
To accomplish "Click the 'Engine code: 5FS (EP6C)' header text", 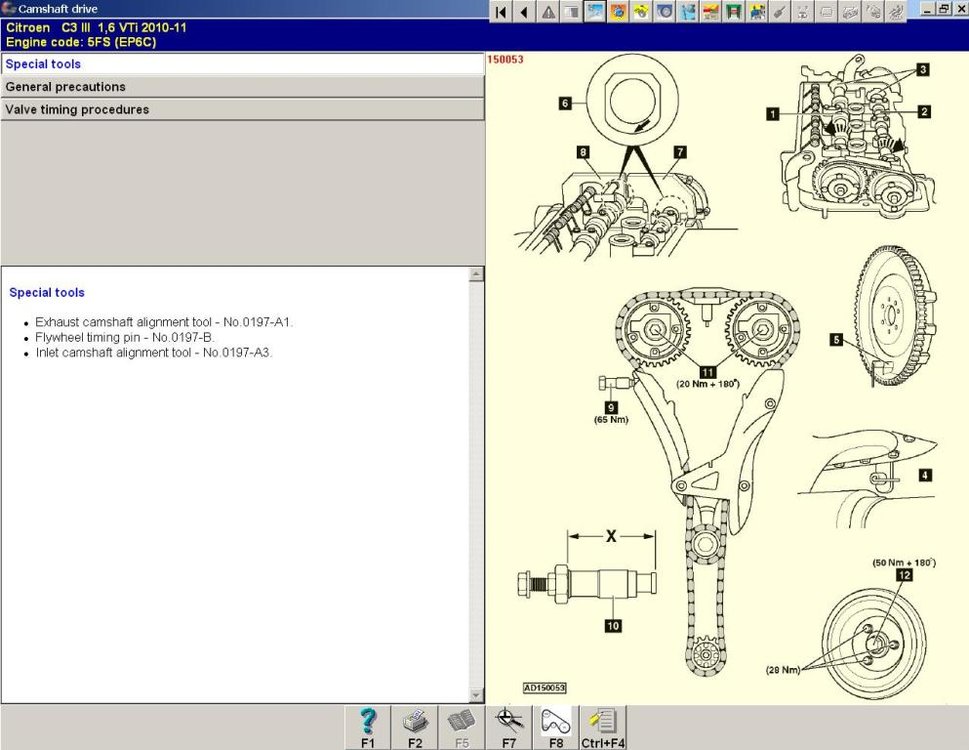I will pyautogui.click(x=81, y=42).
